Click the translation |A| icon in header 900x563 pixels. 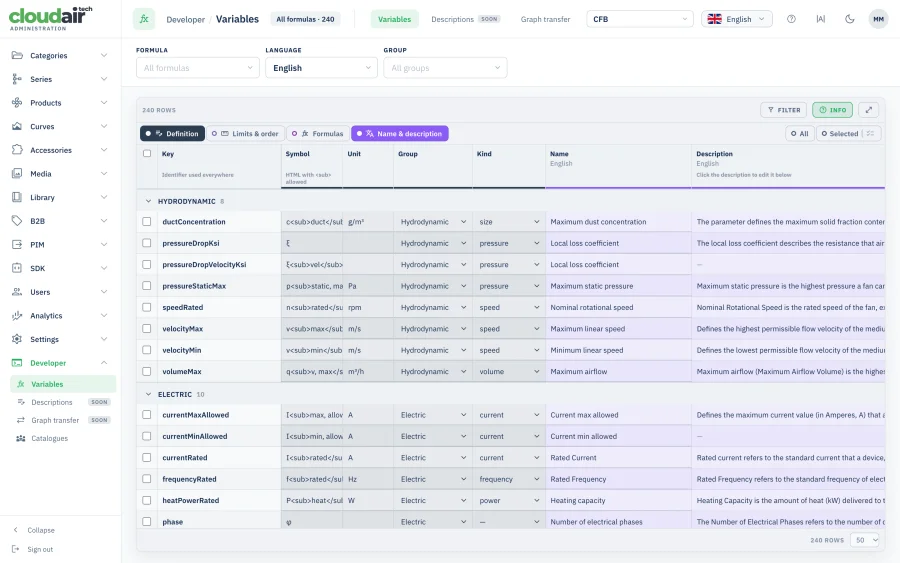click(820, 19)
